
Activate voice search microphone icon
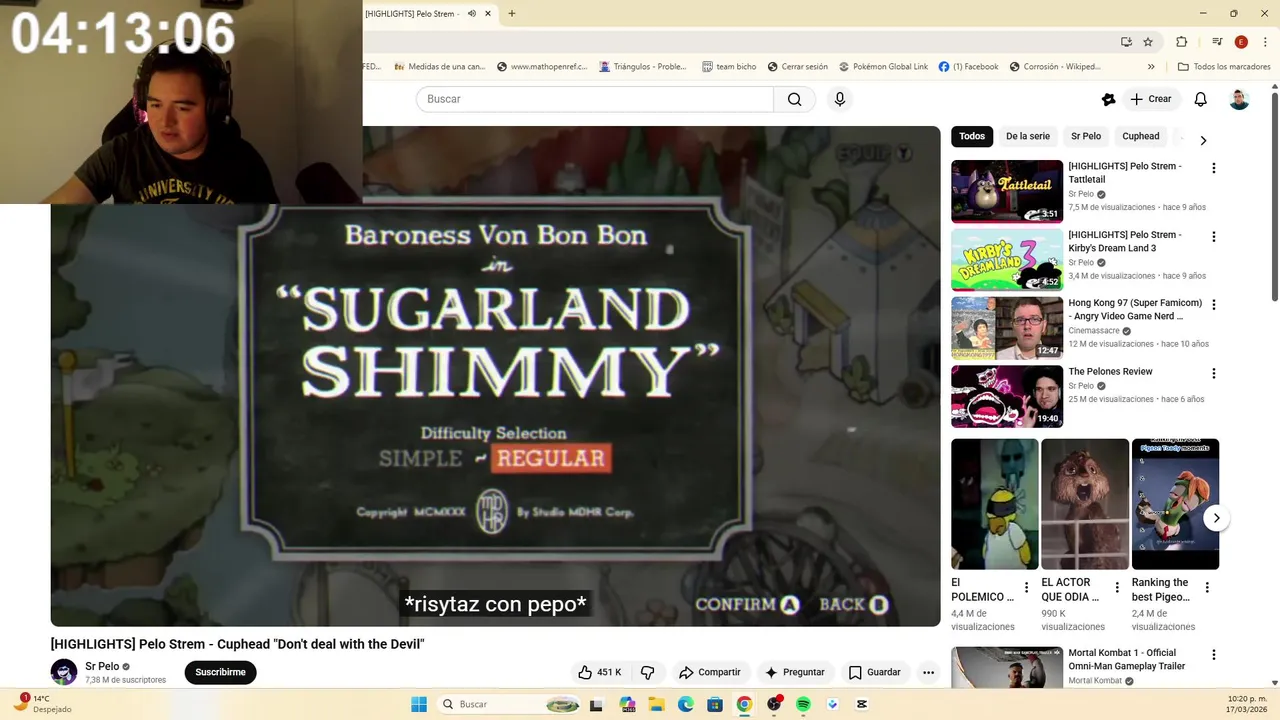tap(840, 99)
